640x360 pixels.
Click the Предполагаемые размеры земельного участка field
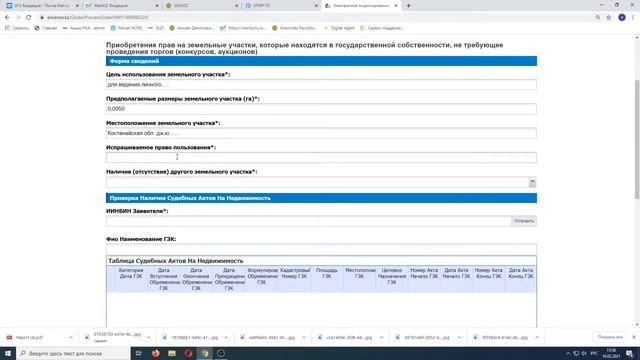pyautogui.click(x=321, y=109)
